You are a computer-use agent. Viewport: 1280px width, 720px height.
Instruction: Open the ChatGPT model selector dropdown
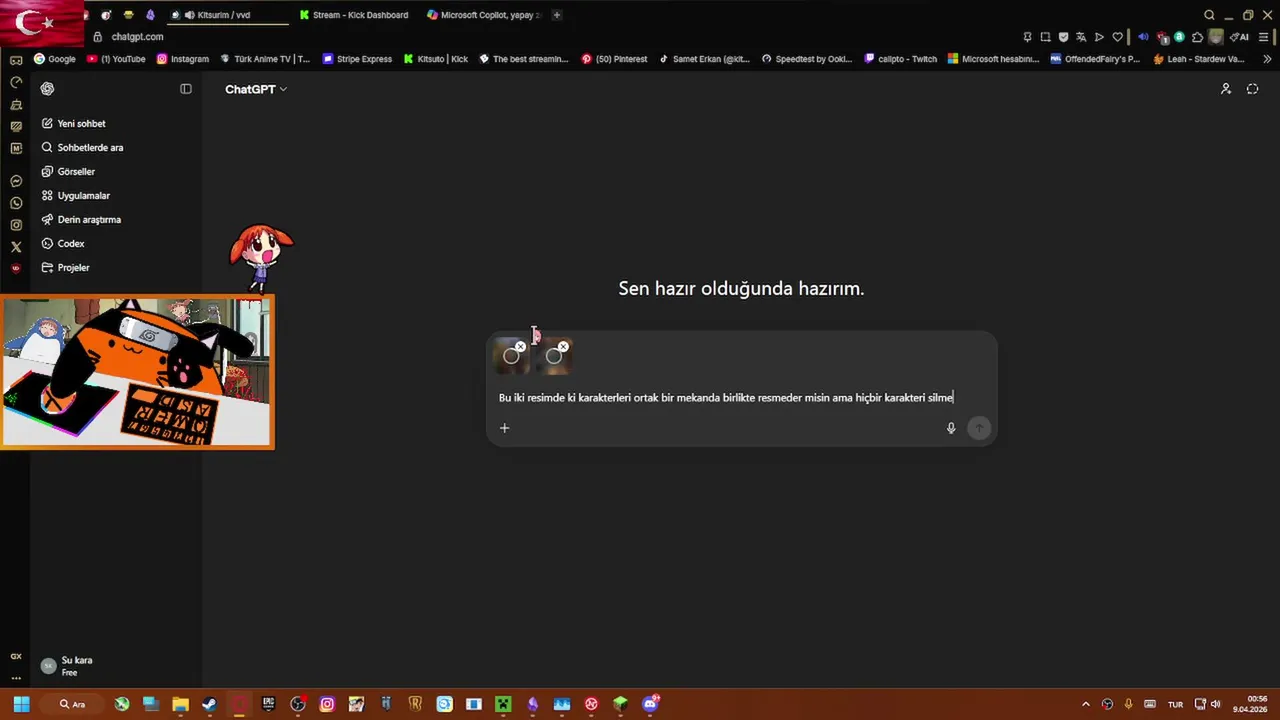tap(255, 89)
